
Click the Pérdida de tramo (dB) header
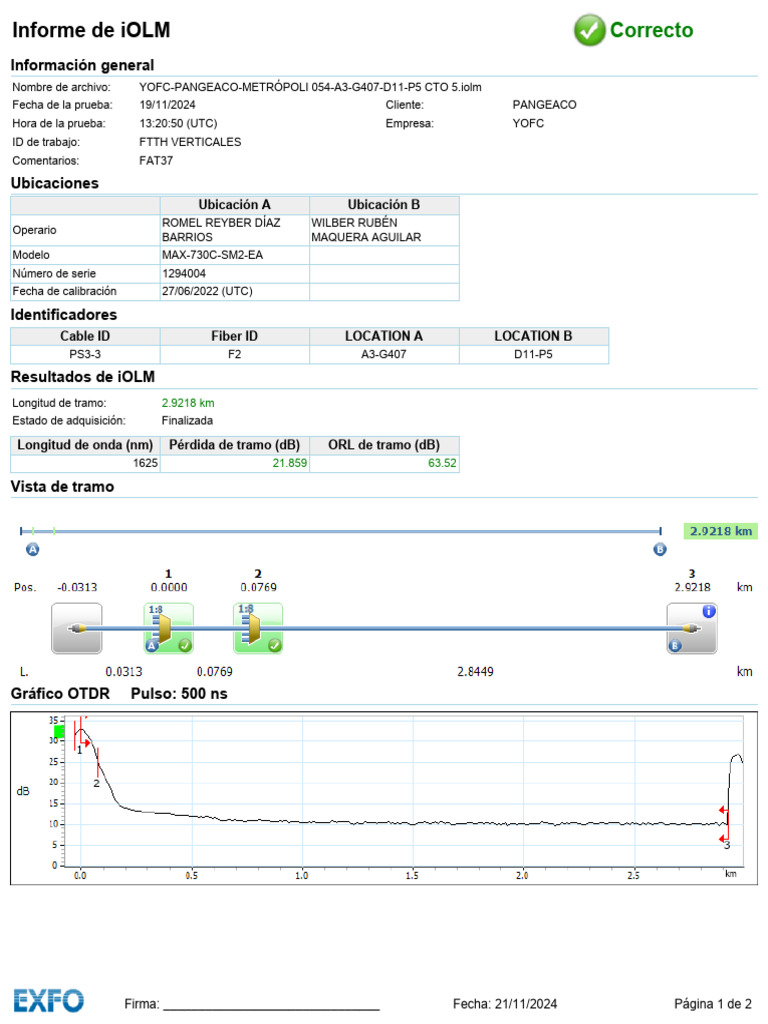234,445
